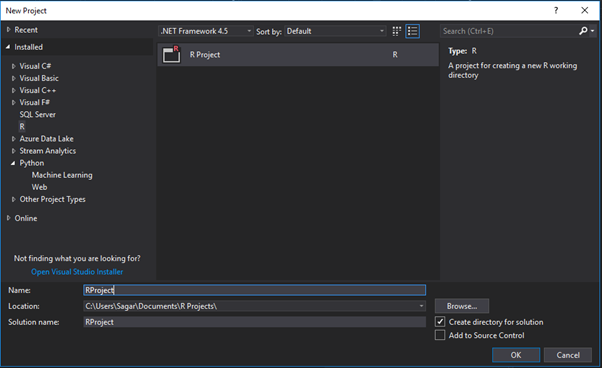Open the .NET Framework 4.5 dropdown
This screenshot has height=368, width=602.
coord(206,31)
